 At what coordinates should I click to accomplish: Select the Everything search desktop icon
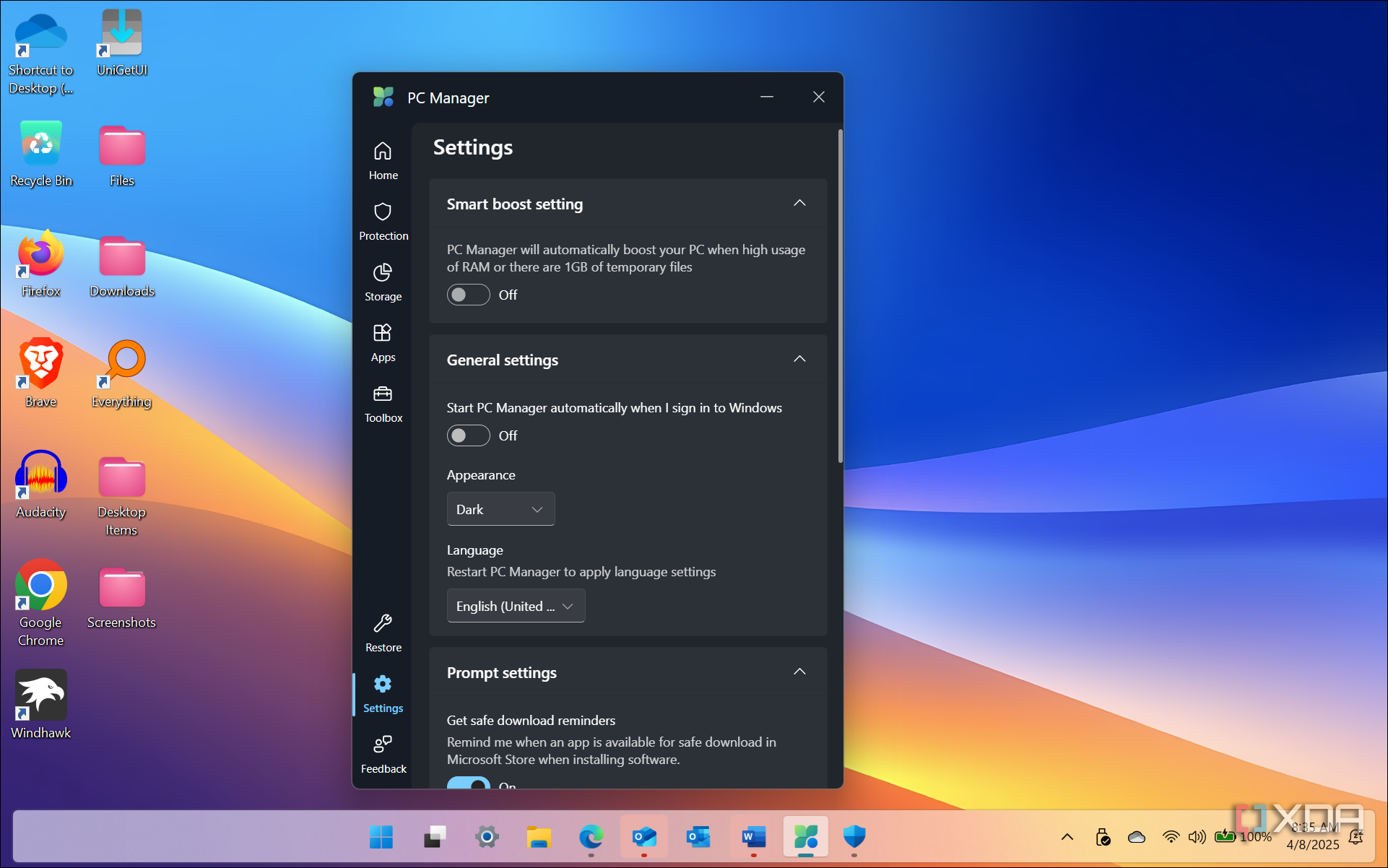tap(121, 373)
